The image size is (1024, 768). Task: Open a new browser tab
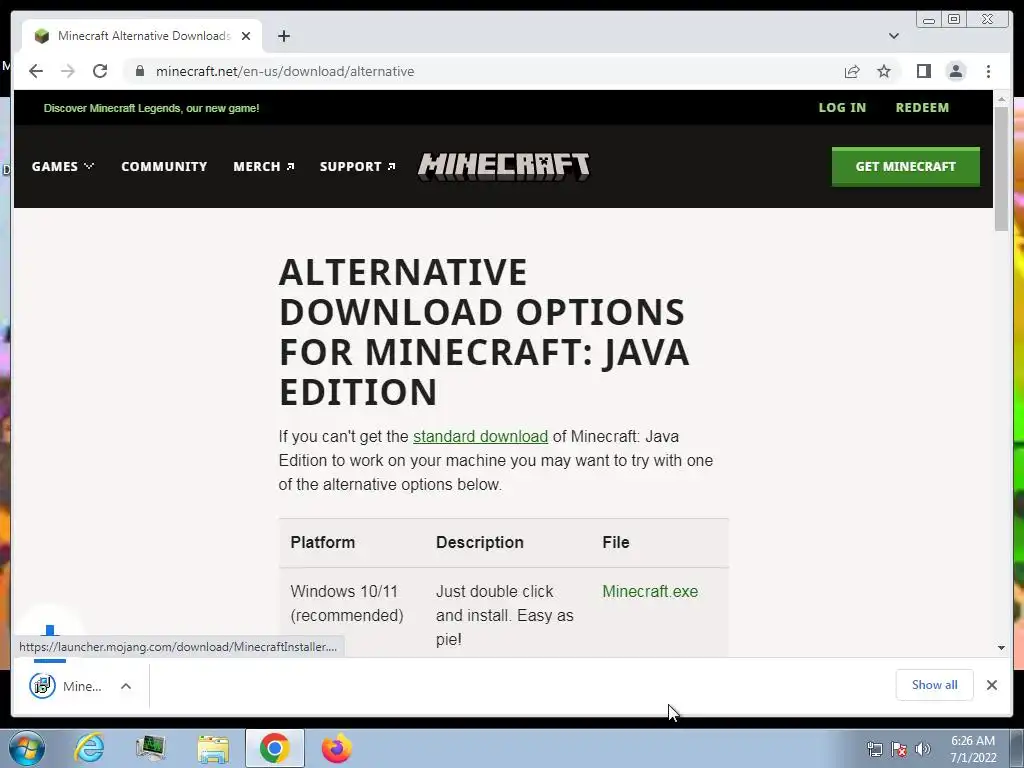(x=283, y=36)
